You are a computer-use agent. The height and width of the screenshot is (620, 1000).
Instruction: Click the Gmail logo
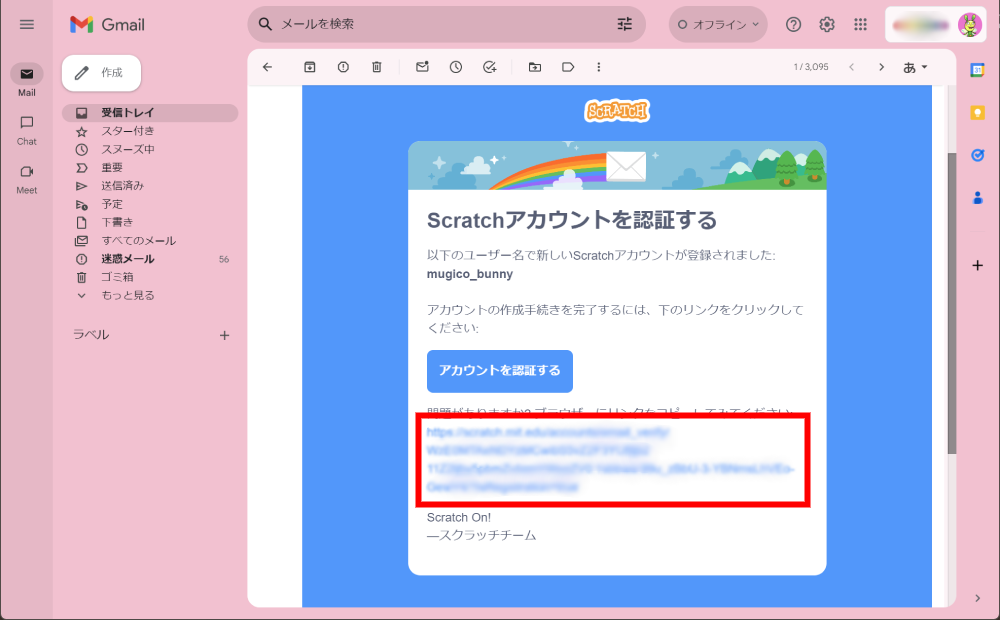pyautogui.click(x=107, y=24)
